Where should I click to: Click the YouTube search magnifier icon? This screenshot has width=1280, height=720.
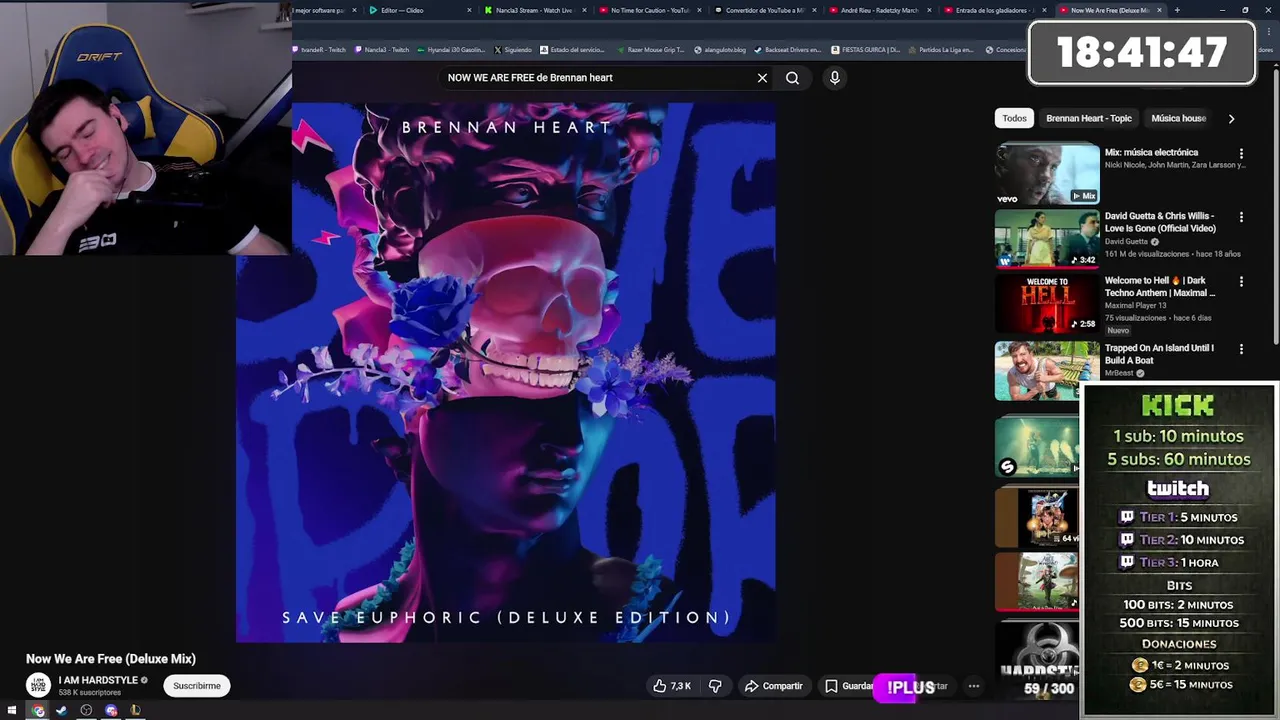tap(792, 78)
